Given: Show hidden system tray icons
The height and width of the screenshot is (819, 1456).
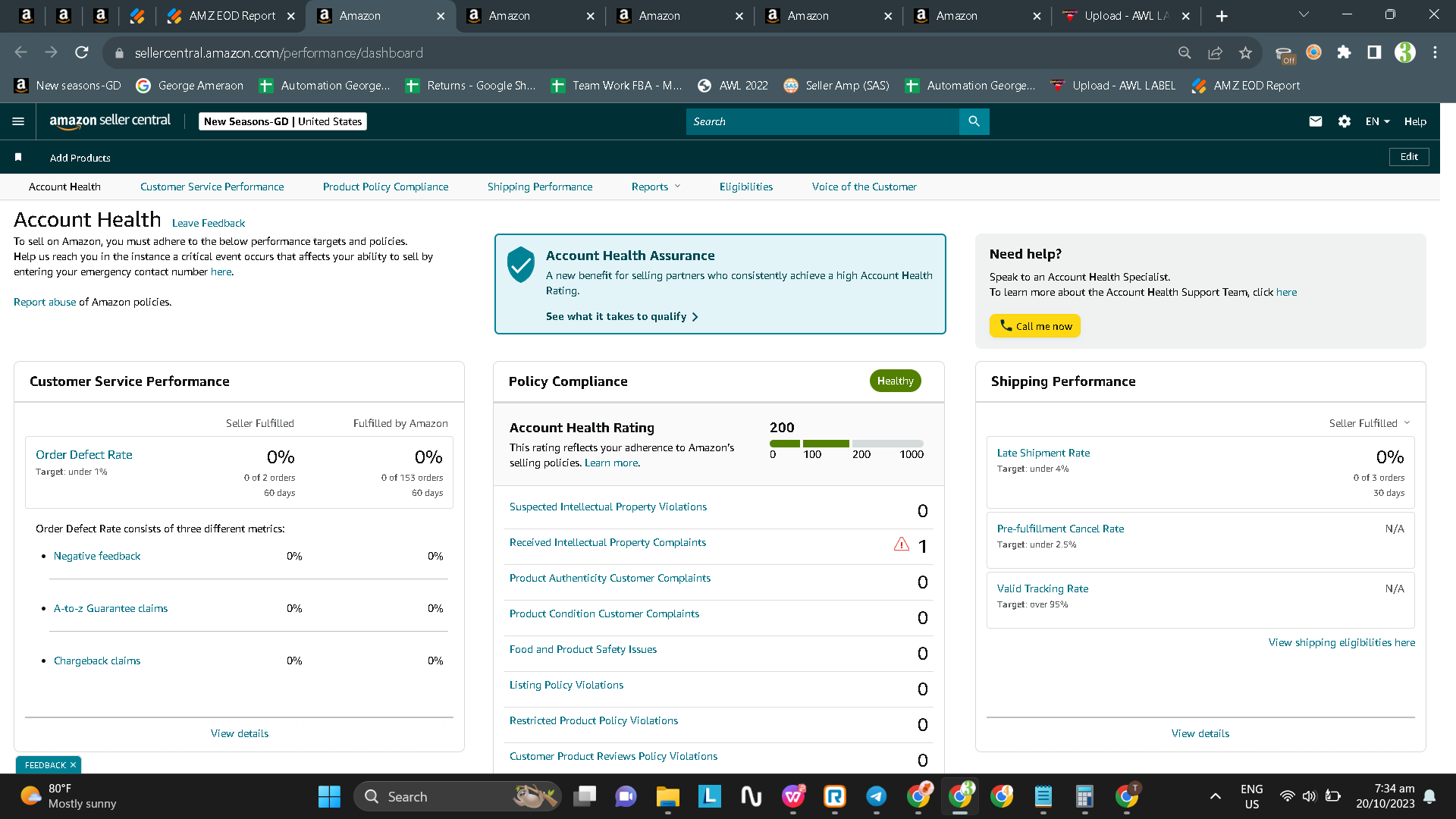Looking at the screenshot, I should [1216, 796].
